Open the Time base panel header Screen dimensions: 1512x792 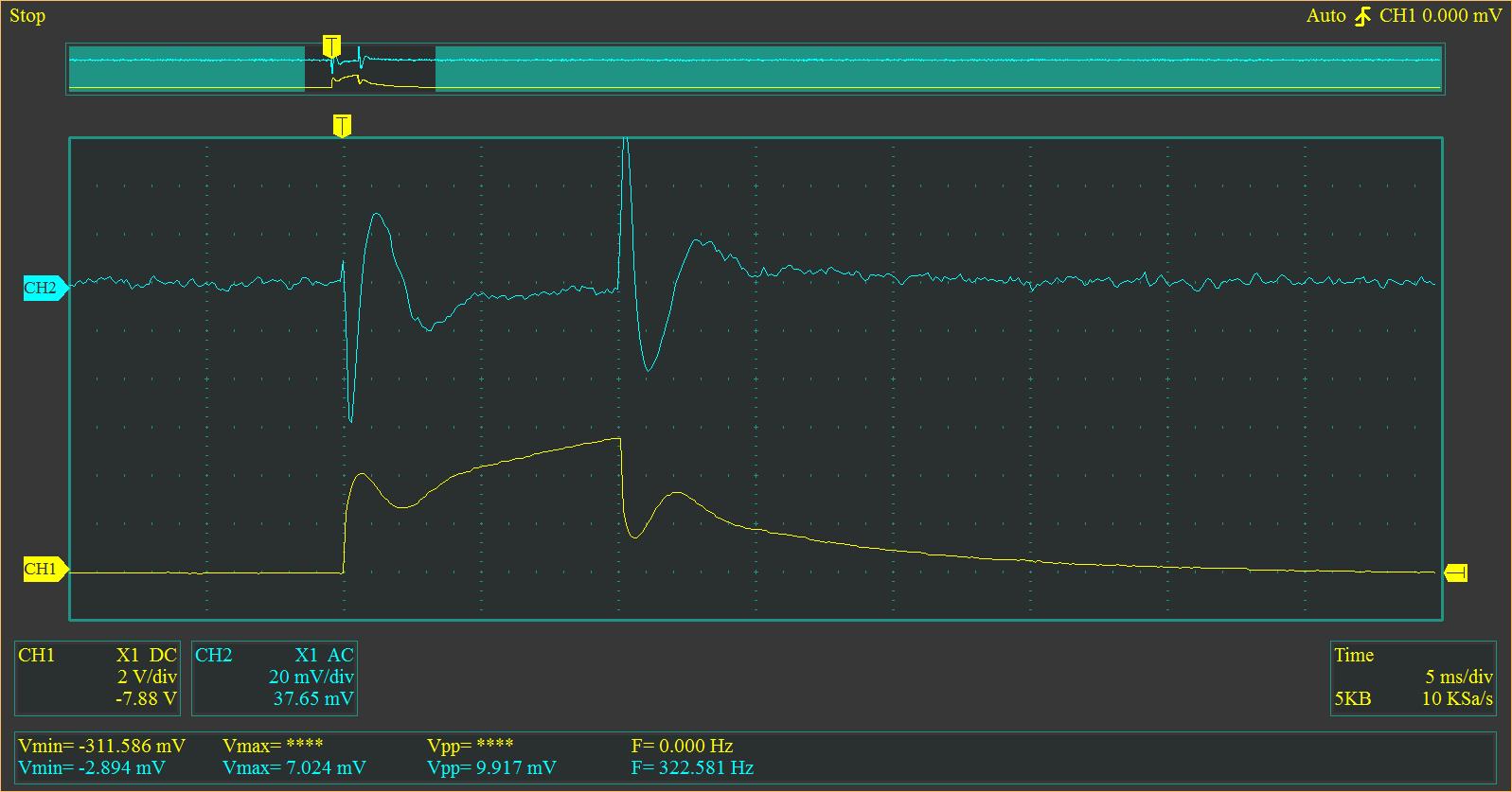click(x=1354, y=655)
